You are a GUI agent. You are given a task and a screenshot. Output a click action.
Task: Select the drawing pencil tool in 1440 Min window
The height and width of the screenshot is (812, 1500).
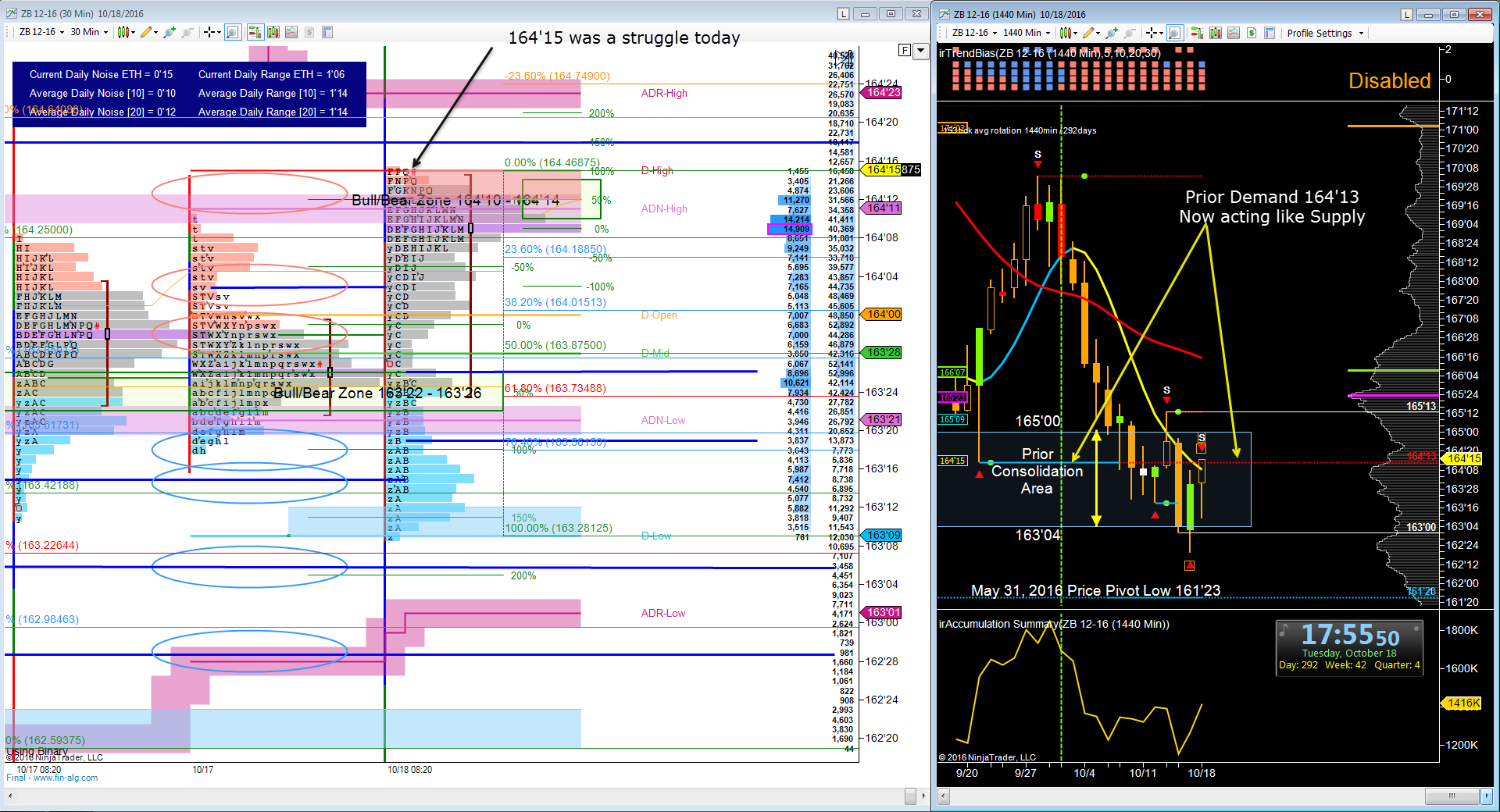(x=1089, y=33)
